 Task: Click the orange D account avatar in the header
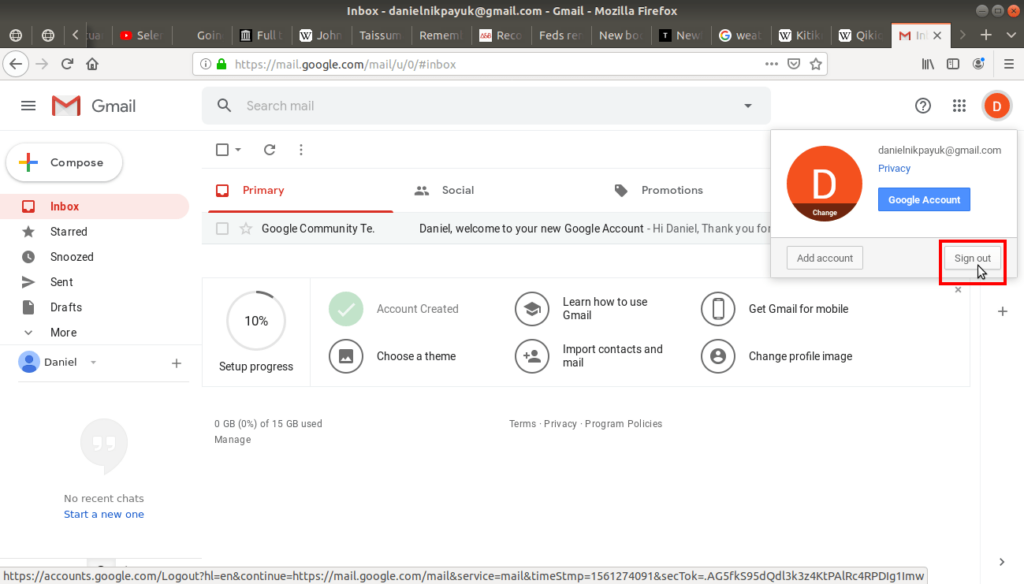(x=997, y=106)
